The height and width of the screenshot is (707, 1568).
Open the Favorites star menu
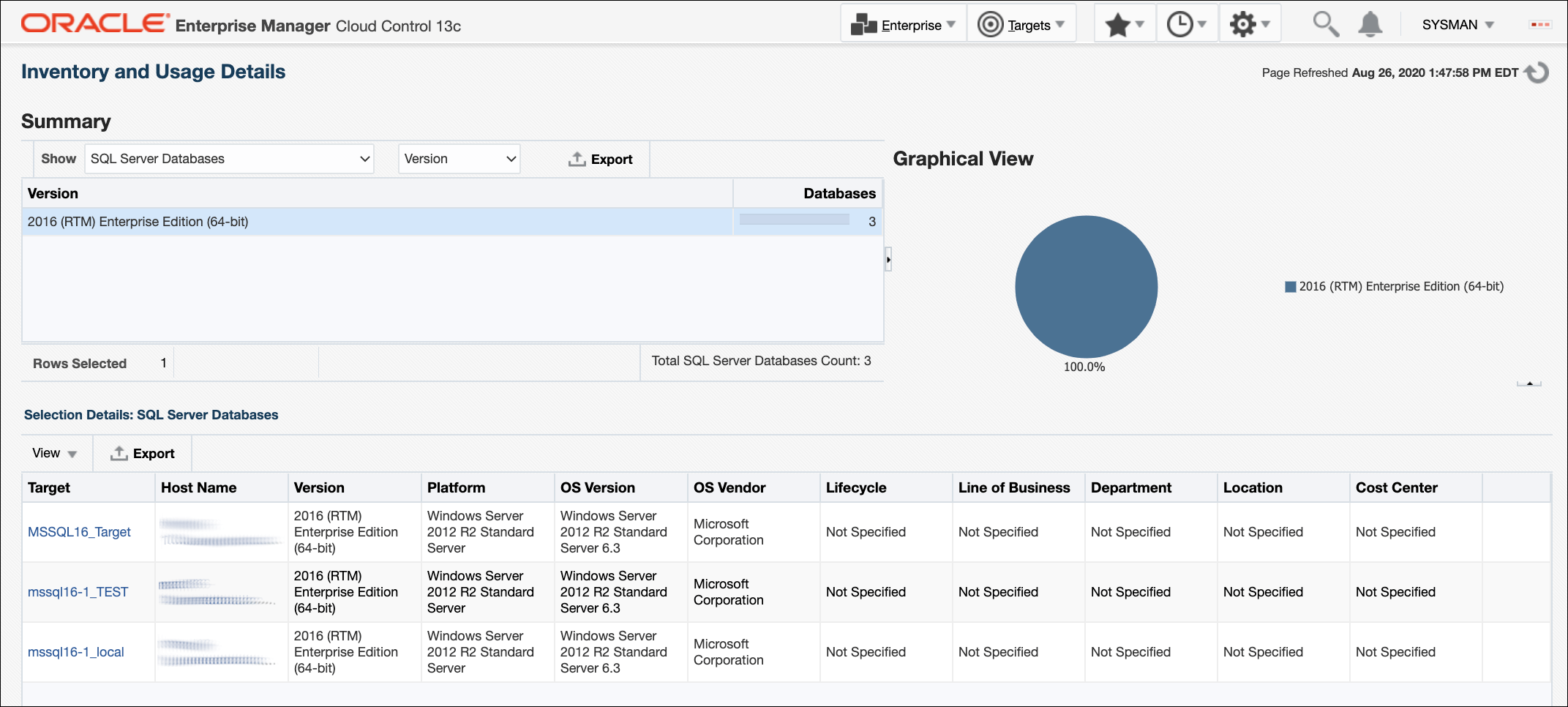(x=1125, y=25)
